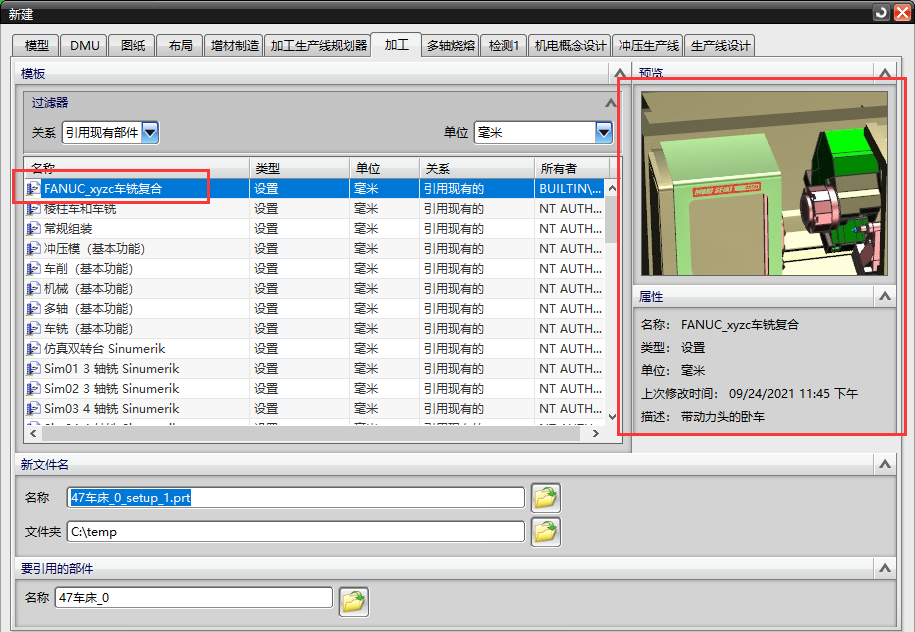Switch to the 图纸 tab

(132, 46)
